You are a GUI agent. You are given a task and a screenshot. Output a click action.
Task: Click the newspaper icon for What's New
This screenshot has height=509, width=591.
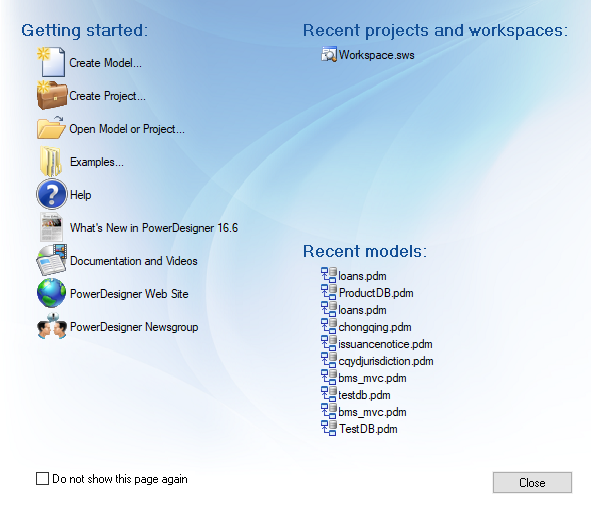click(52, 227)
